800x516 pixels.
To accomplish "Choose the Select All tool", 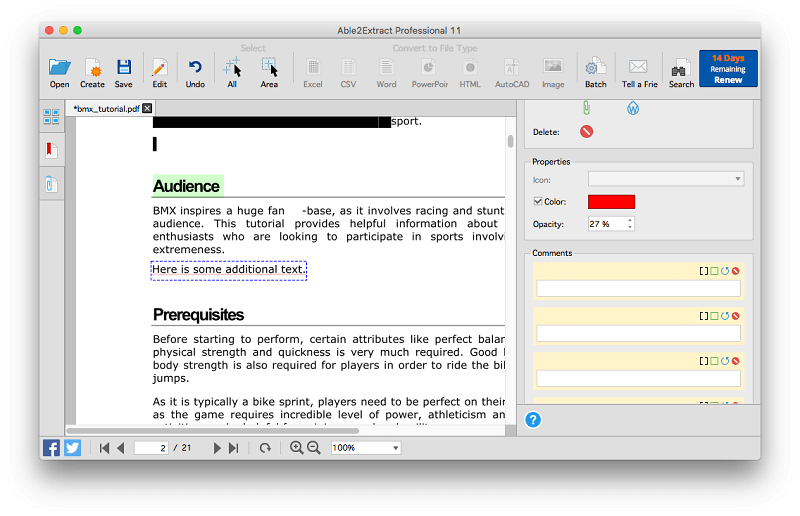I will [232, 72].
